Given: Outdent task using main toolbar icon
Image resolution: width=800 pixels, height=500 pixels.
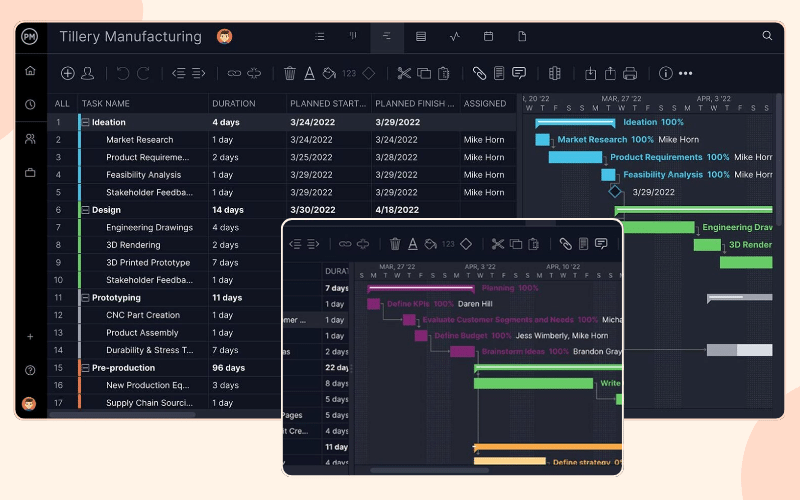Looking at the screenshot, I should click(x=179, y=73).
